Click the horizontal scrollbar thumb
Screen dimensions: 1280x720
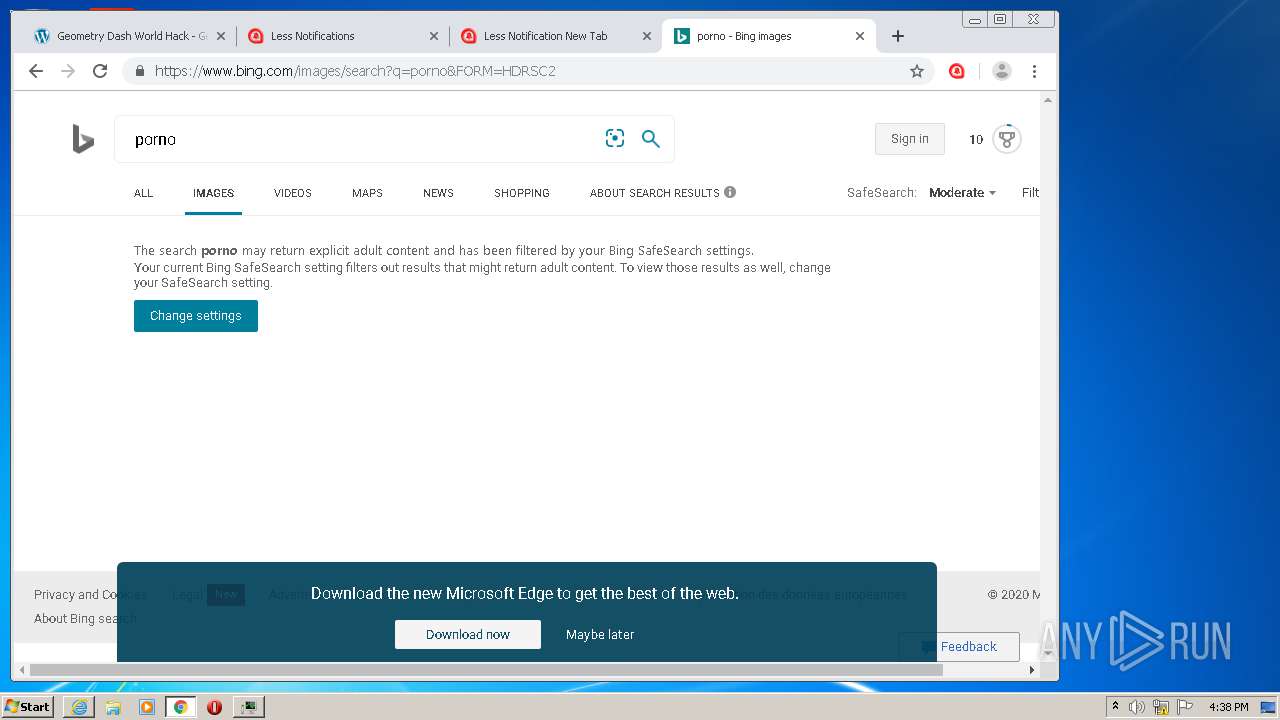(486, 670)
